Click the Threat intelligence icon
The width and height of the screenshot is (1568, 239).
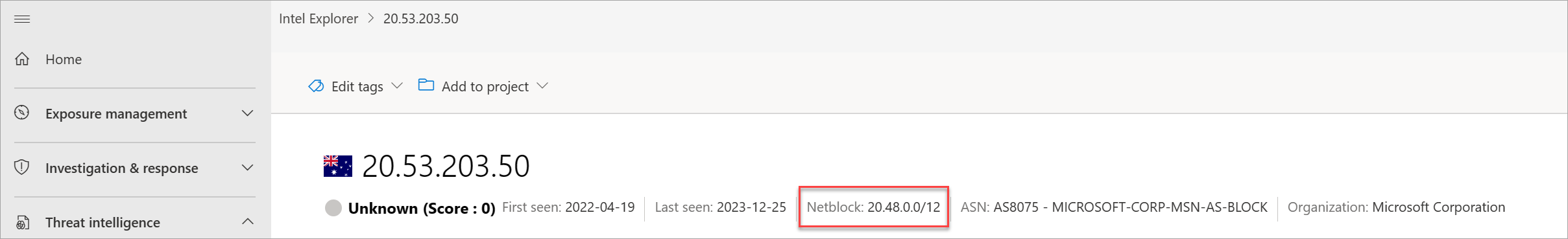pos(22,222)
